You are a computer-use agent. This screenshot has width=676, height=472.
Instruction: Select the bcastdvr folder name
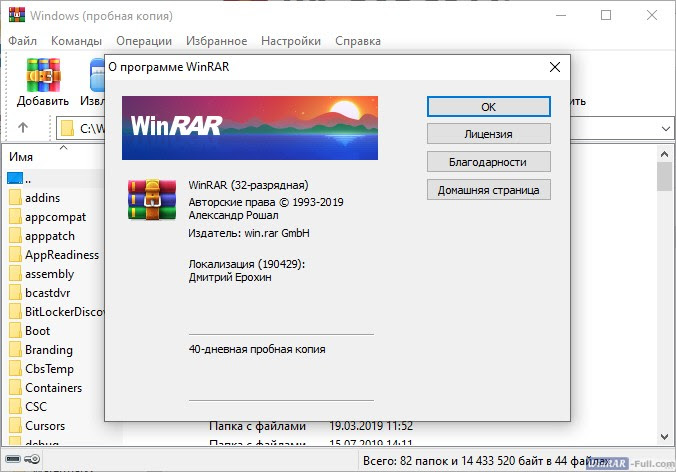click(48, 293)
